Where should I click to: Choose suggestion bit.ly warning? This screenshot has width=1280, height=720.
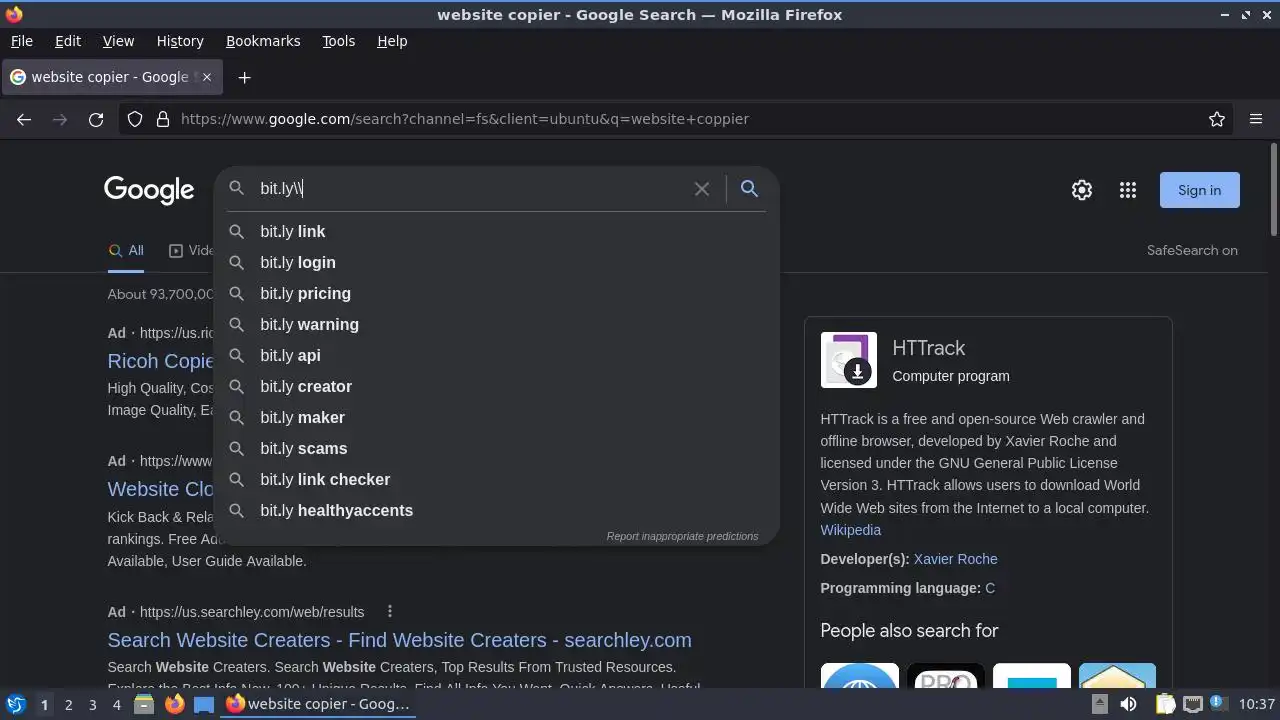pyautogui.click(x=496, y=324)
